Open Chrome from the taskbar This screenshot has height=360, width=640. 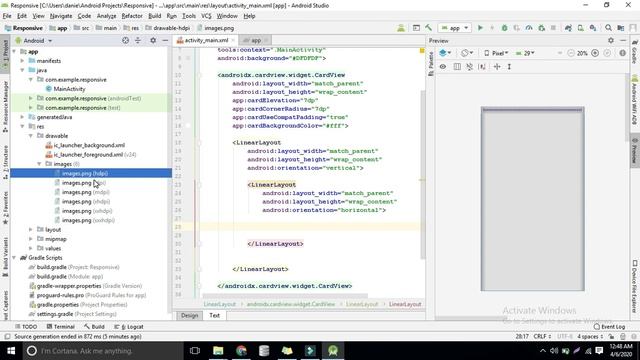(x=241, y=351)
